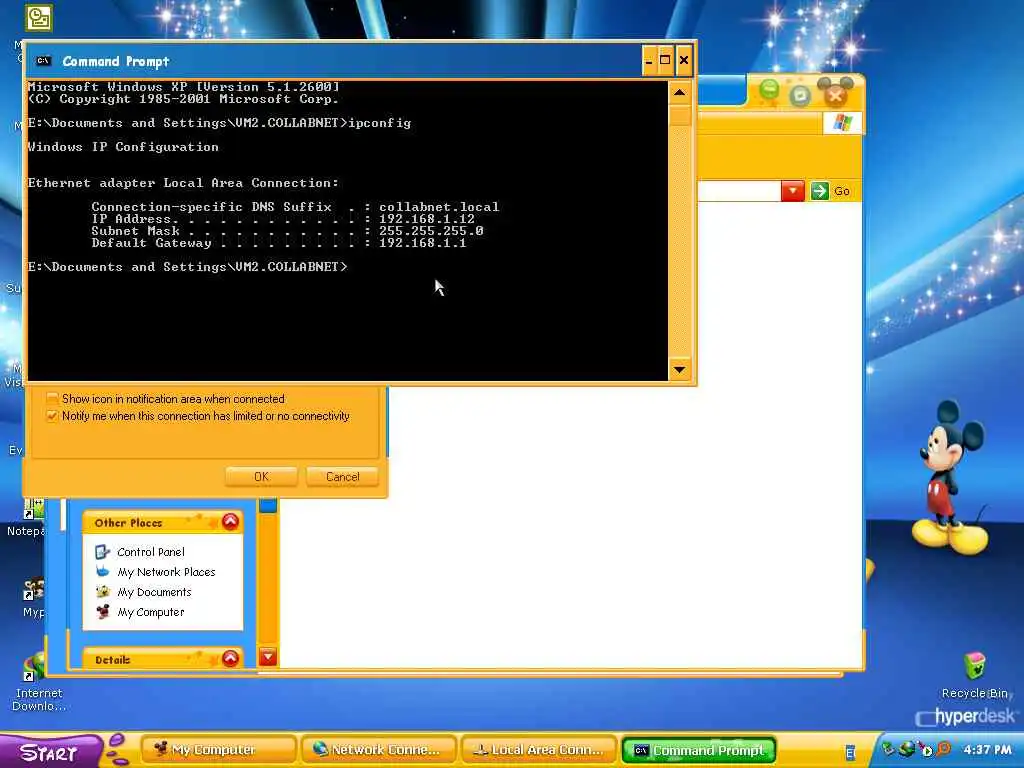Switch to My Computer taskbar button
Viewport: 1024px width, 768px height.
218,750
